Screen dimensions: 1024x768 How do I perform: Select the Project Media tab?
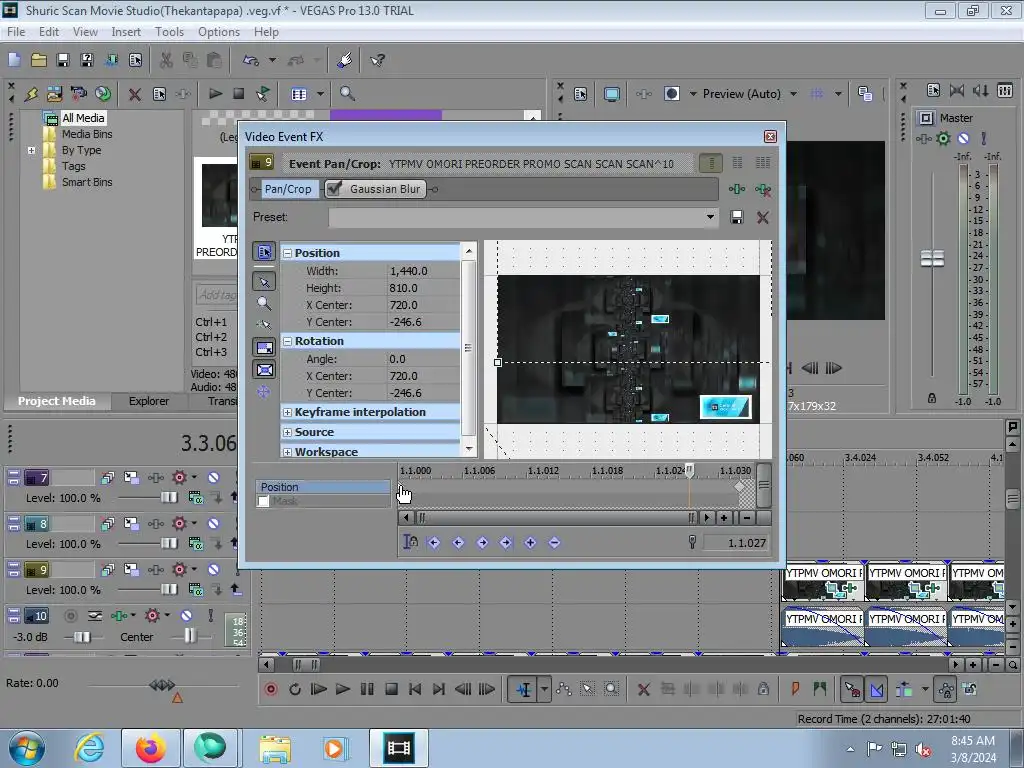(57, 401)
